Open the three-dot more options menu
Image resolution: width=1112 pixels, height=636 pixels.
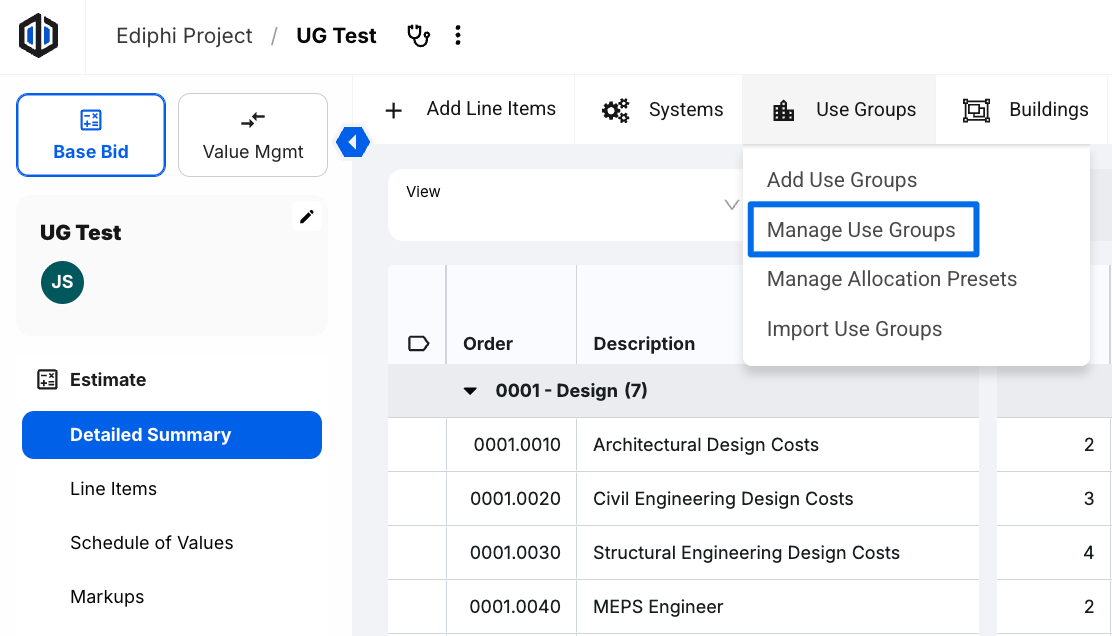[458, 35]
